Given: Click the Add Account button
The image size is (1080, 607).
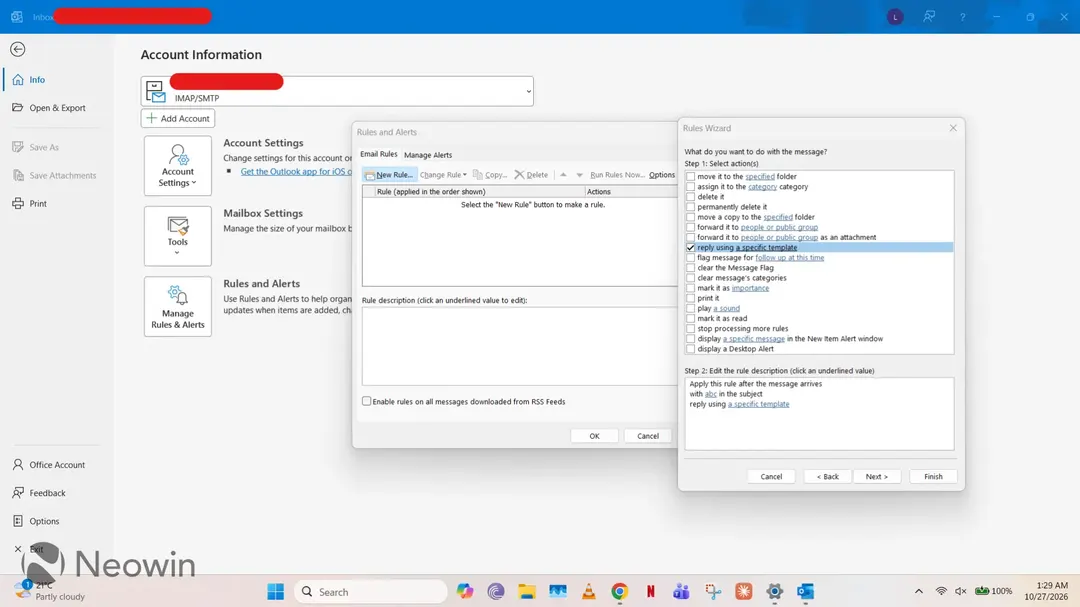Looking at the screenshot, I should (178, 119).
